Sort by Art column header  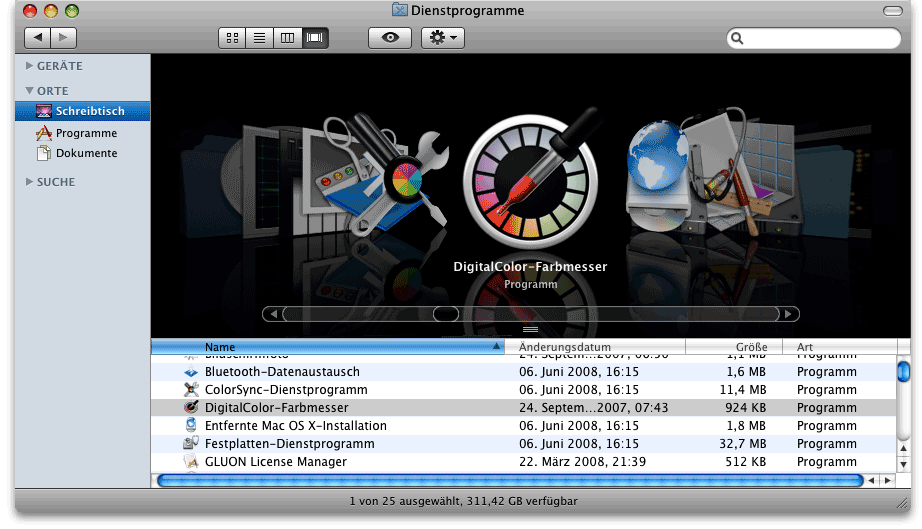pos(840,347)
